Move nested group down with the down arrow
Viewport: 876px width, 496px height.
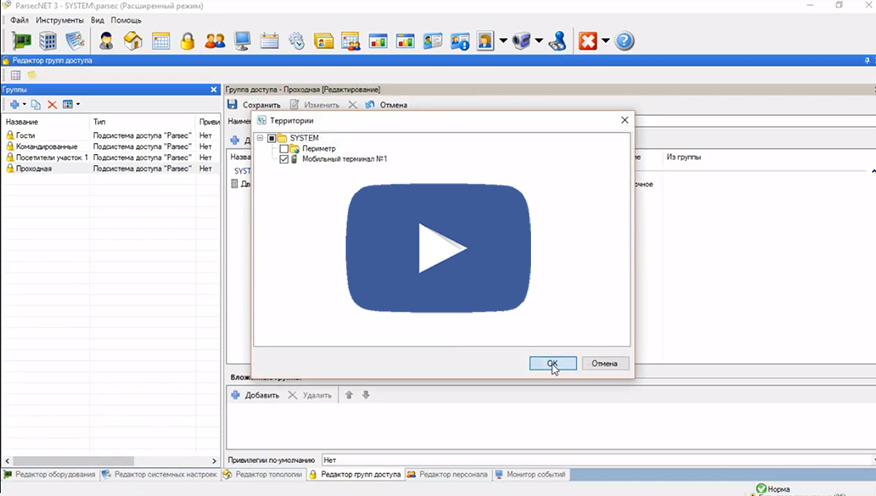pos(366,395)
